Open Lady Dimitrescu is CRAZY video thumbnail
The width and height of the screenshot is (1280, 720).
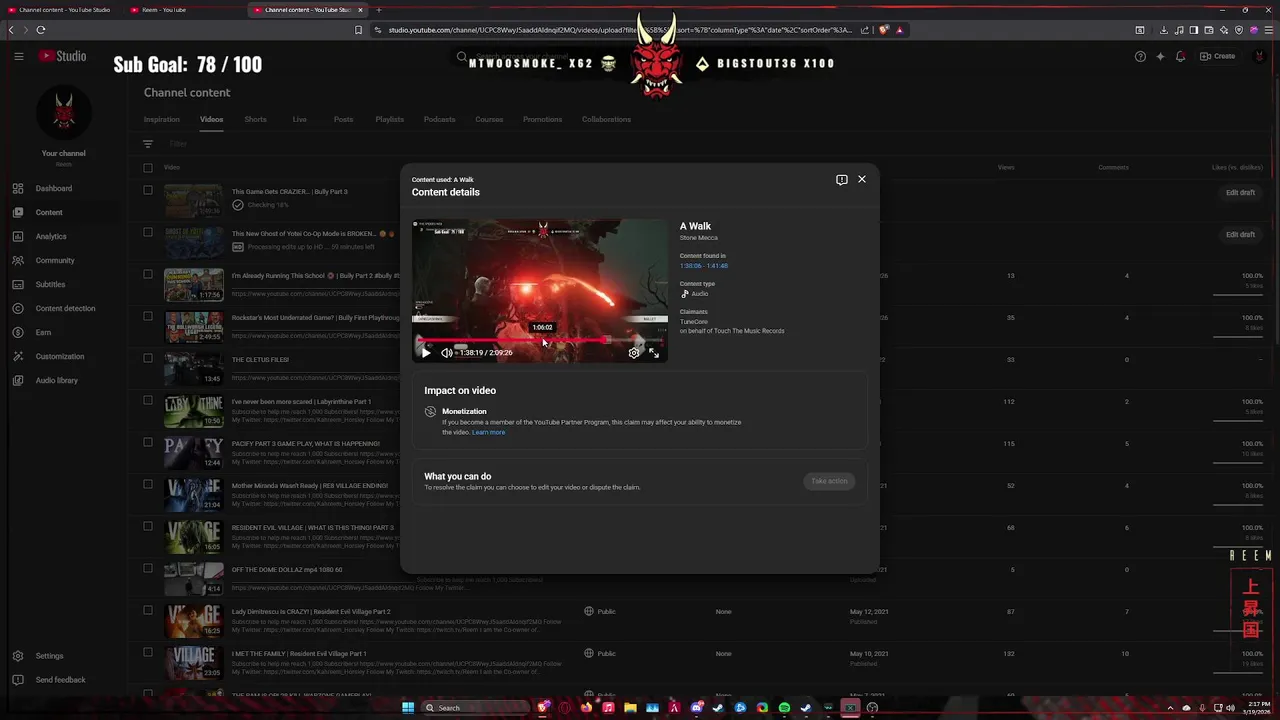(x=194, y=620)
